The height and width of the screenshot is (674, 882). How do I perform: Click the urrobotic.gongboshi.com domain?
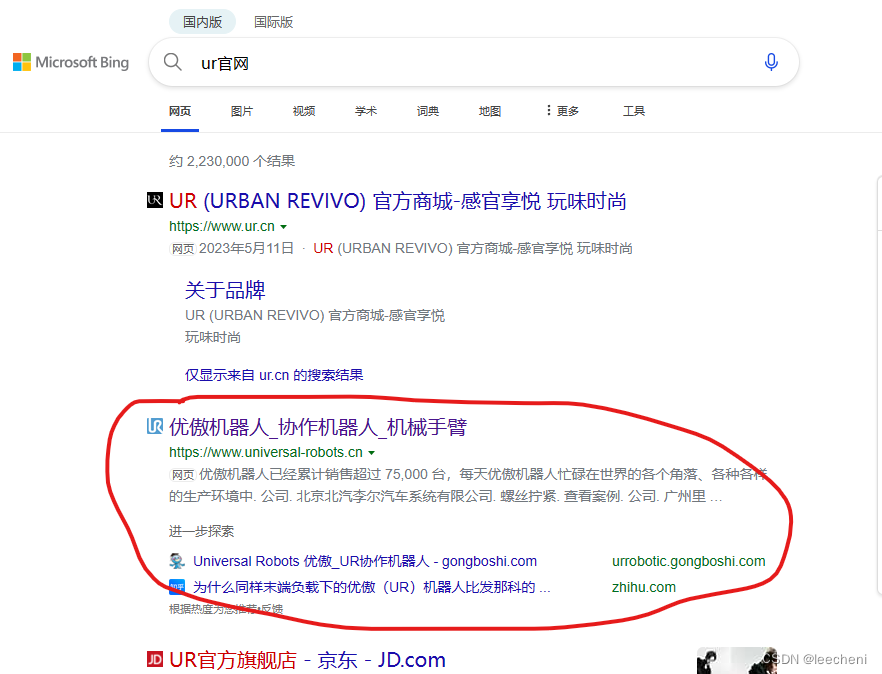point(688,561)
